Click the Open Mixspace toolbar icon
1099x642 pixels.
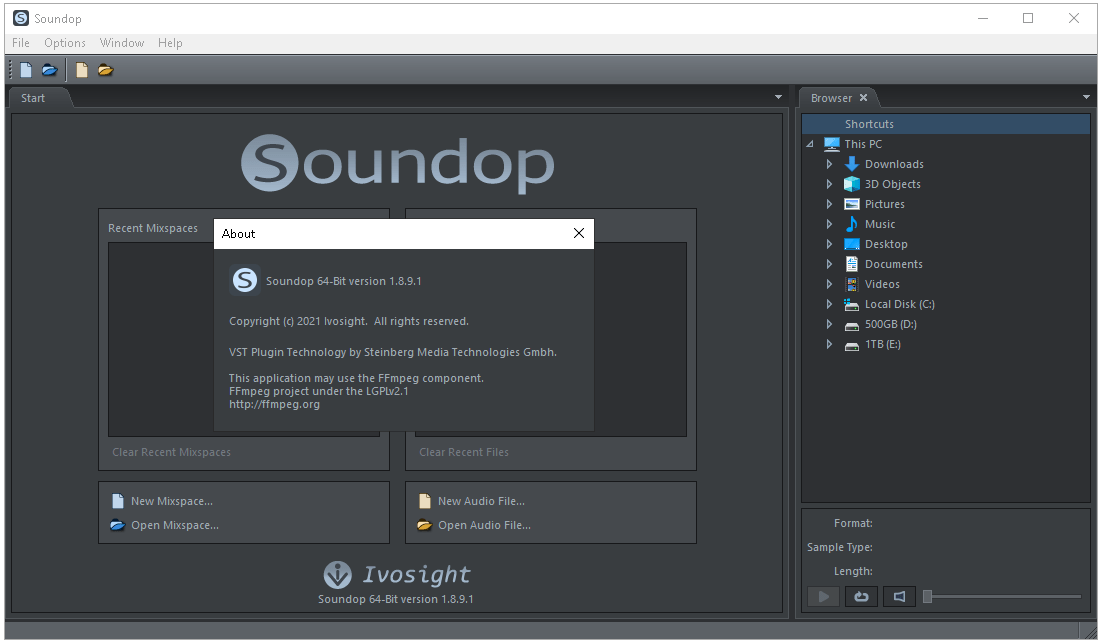49,70
